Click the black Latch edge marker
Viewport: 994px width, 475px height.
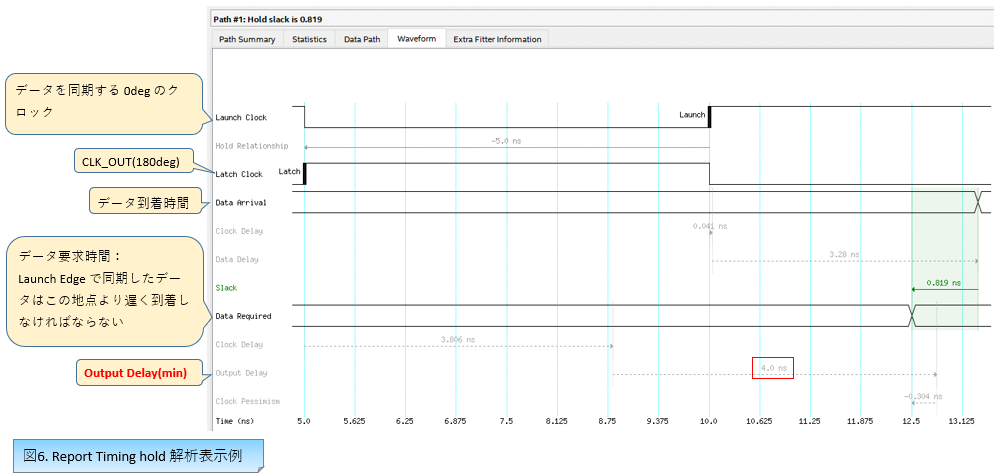click(x=304, y=173)
